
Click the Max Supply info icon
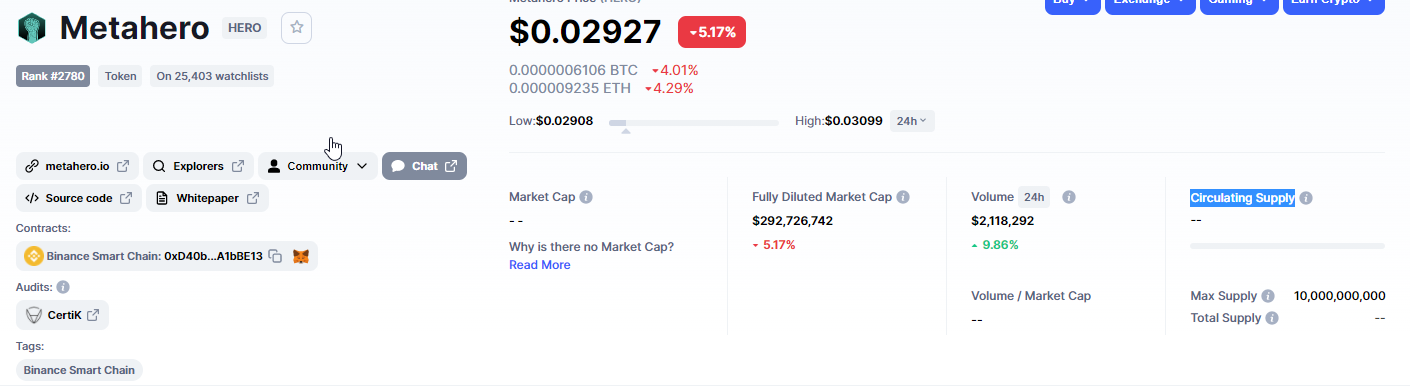(1268, 296)
